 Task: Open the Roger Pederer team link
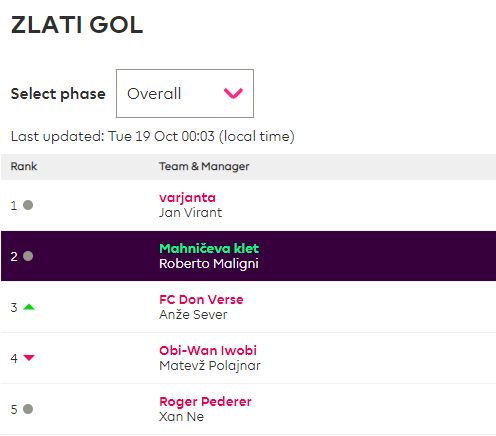point(205,401)
